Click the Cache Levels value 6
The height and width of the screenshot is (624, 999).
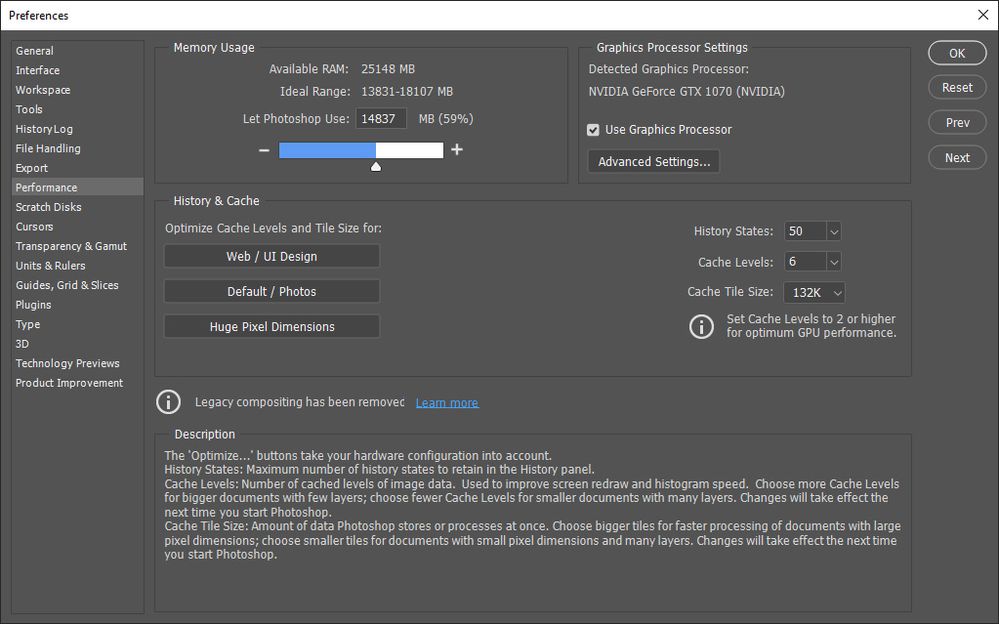click(805, 261)
